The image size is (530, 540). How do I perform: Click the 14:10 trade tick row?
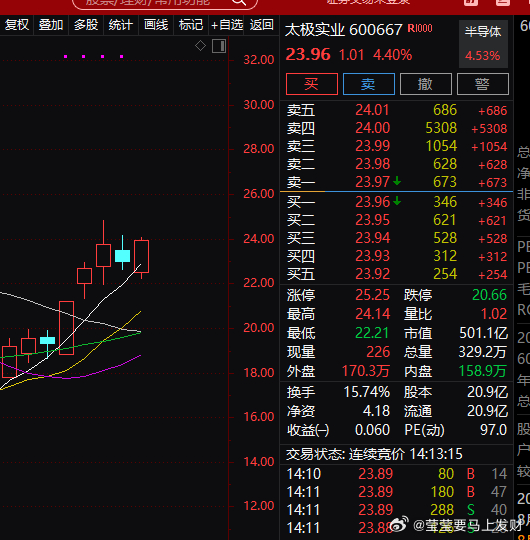[x=397, y=474]
